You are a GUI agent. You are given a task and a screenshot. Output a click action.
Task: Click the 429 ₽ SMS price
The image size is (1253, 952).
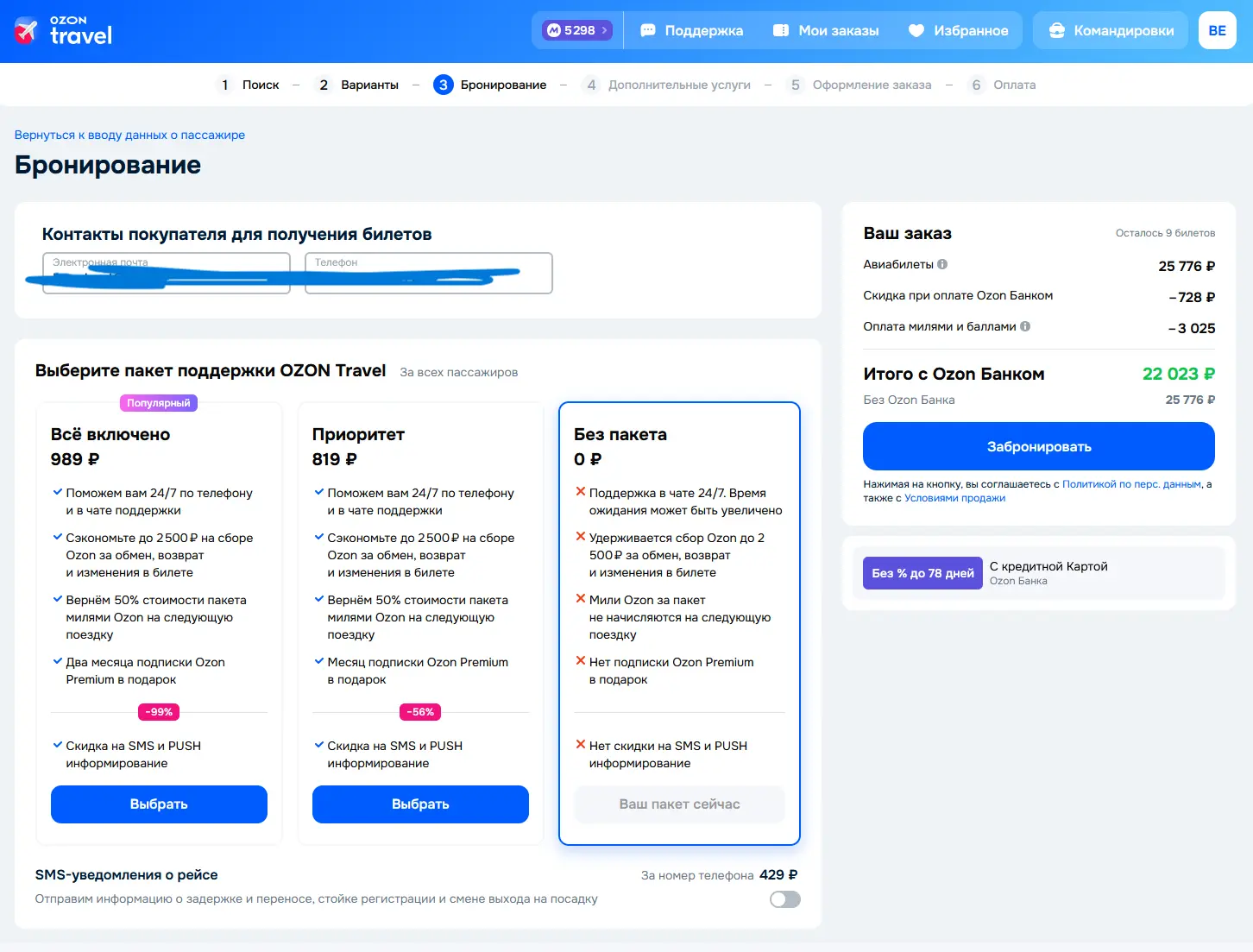[778, 875]
